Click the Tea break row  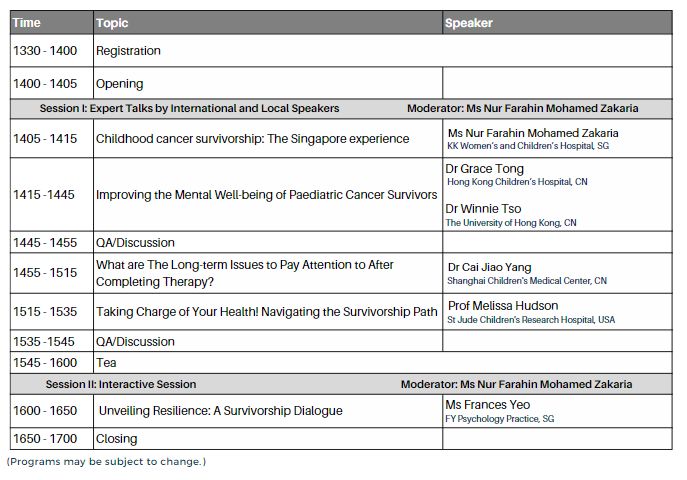coord(106,363)
